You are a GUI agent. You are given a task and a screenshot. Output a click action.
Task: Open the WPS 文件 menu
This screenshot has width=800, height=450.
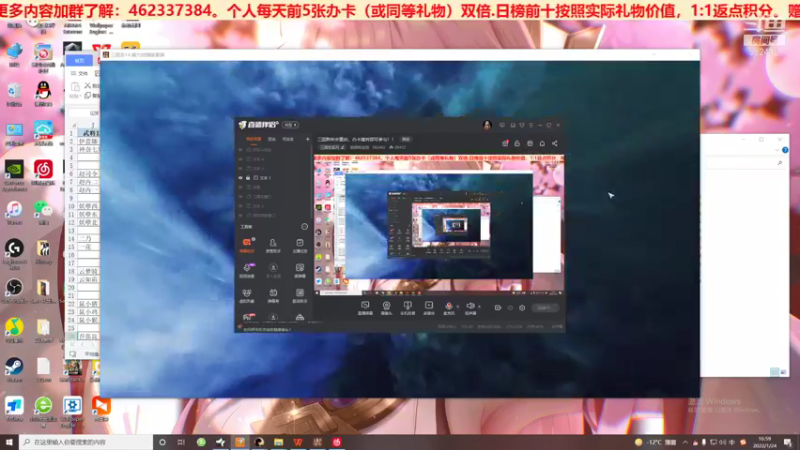click(x=80, y=74)
